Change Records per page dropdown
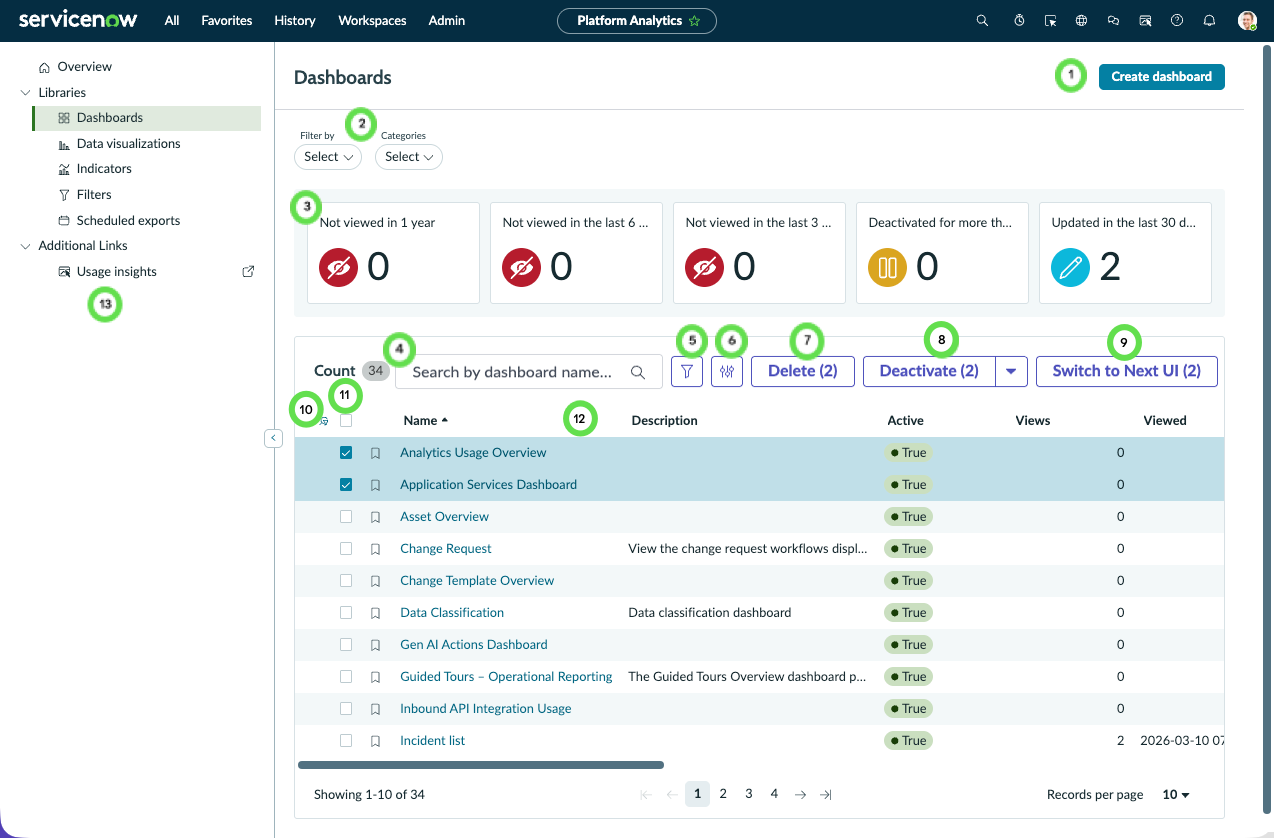Screen dimensions: 1274x838 pos(1176,795)
